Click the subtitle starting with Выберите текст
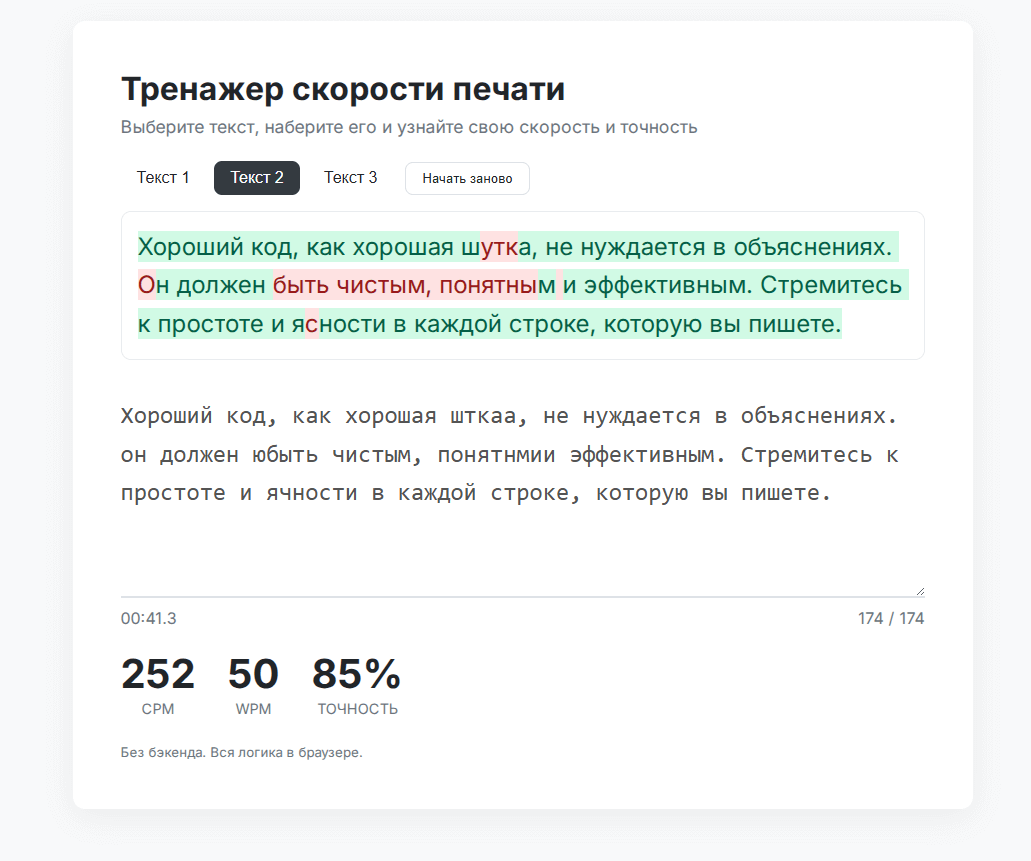1031x861 pixels. (409, 128)
